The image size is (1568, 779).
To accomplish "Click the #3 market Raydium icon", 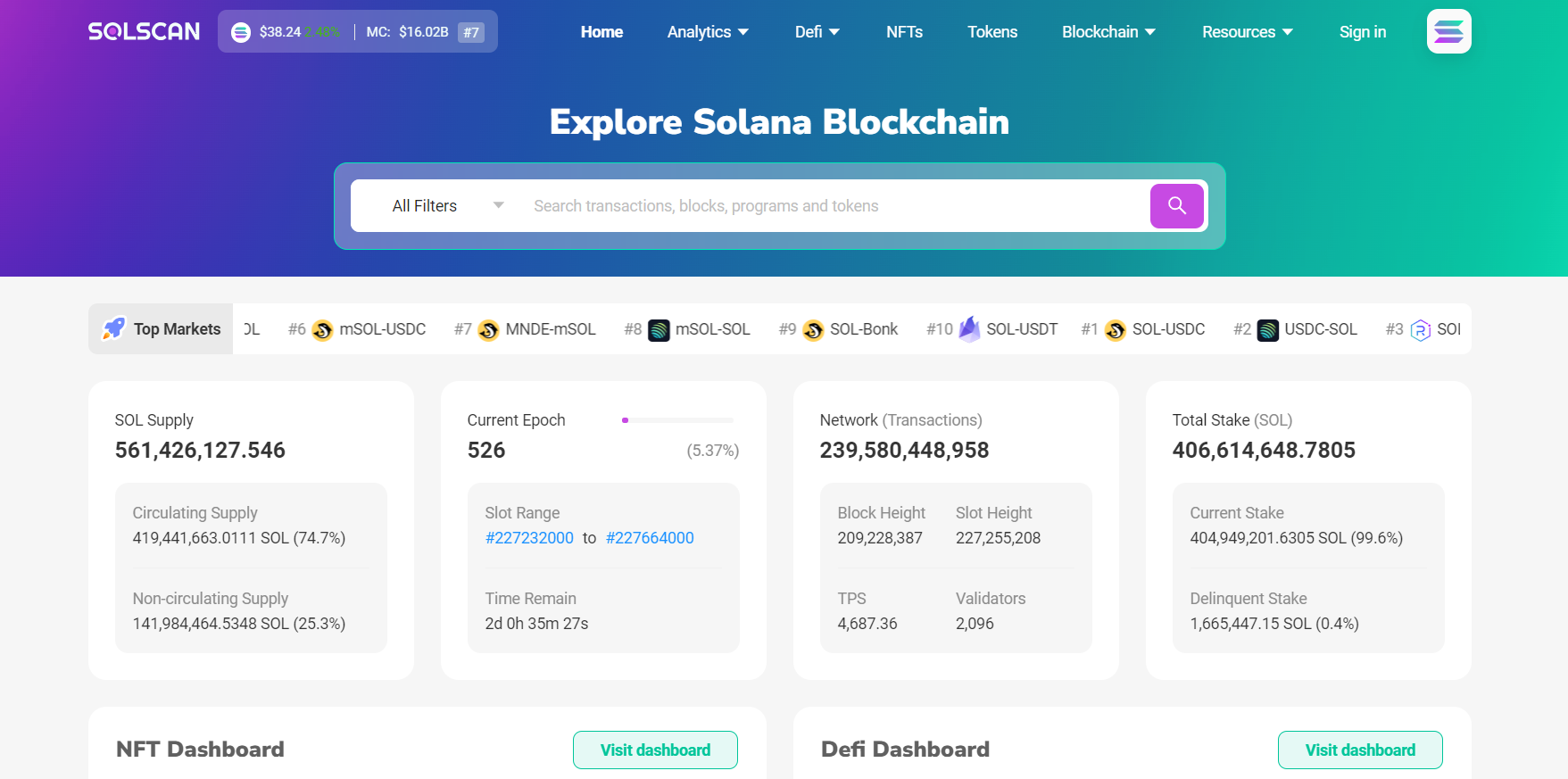I will pos(1421,330).
